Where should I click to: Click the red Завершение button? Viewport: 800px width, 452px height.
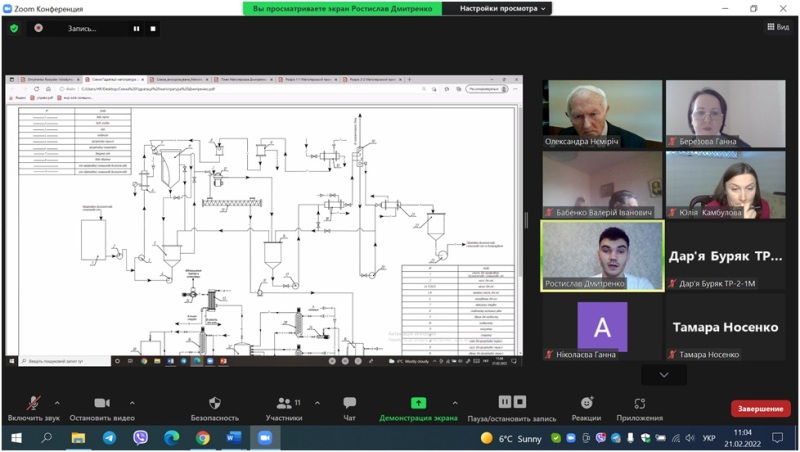pos(760,409)
